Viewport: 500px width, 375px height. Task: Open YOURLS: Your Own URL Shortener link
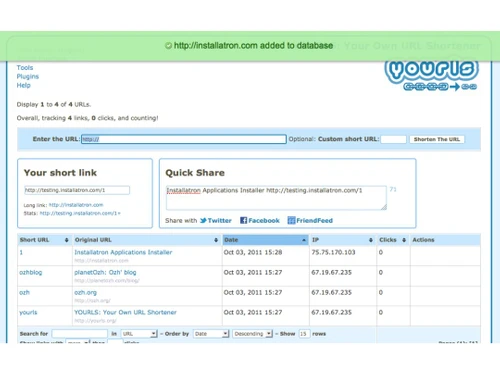[x=125, y=312]
